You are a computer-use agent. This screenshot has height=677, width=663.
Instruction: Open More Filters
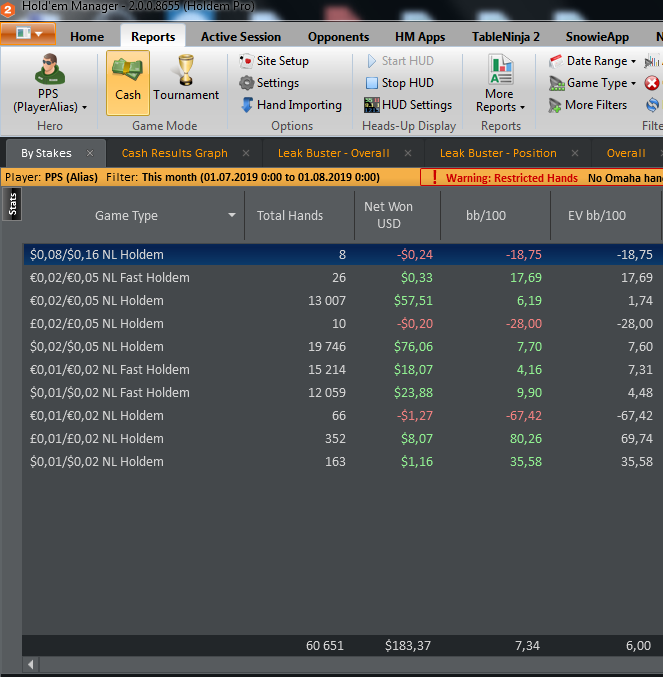click(x=588, y=105)
